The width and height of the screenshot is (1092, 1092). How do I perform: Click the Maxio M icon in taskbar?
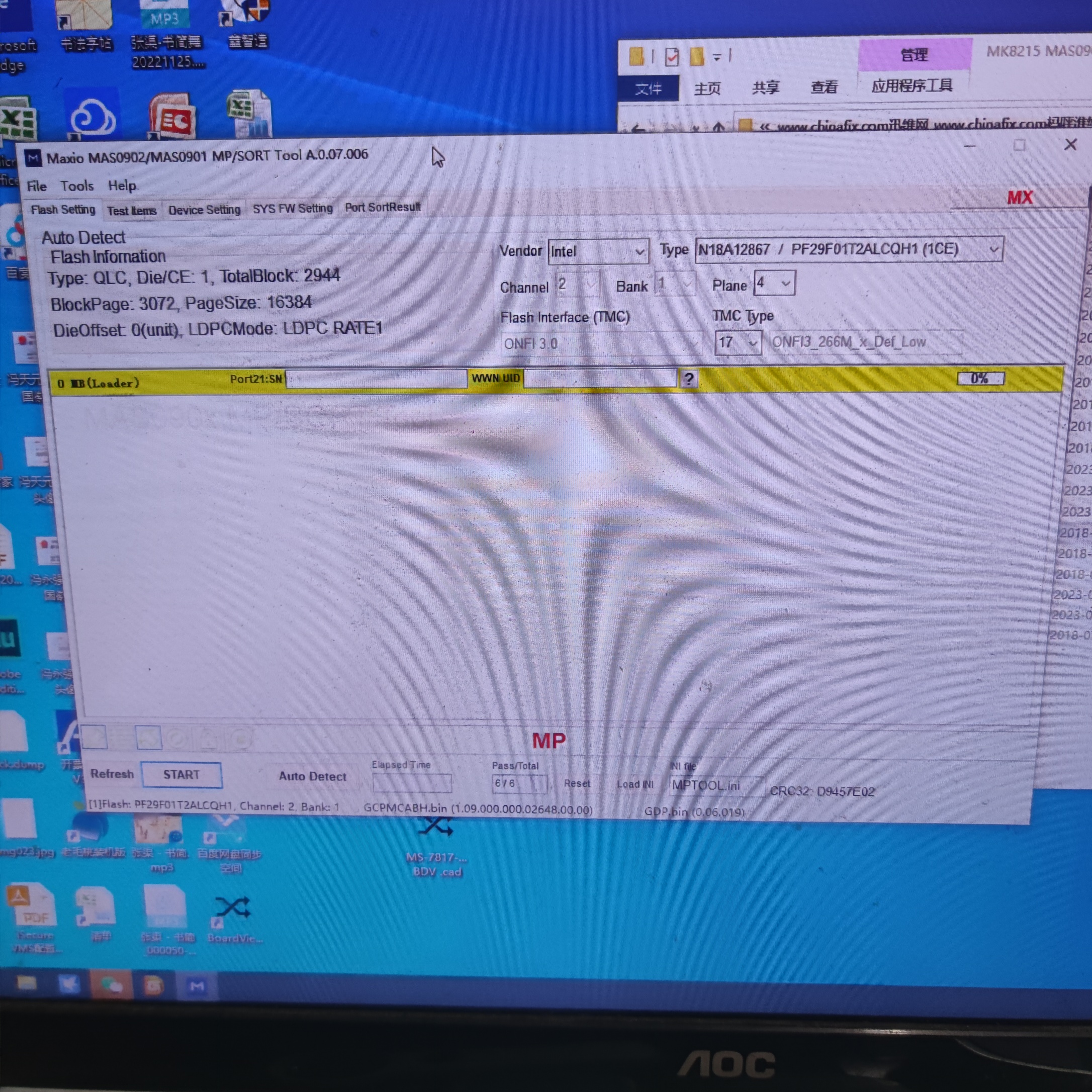pyautogui.click(x=196, y=987)
